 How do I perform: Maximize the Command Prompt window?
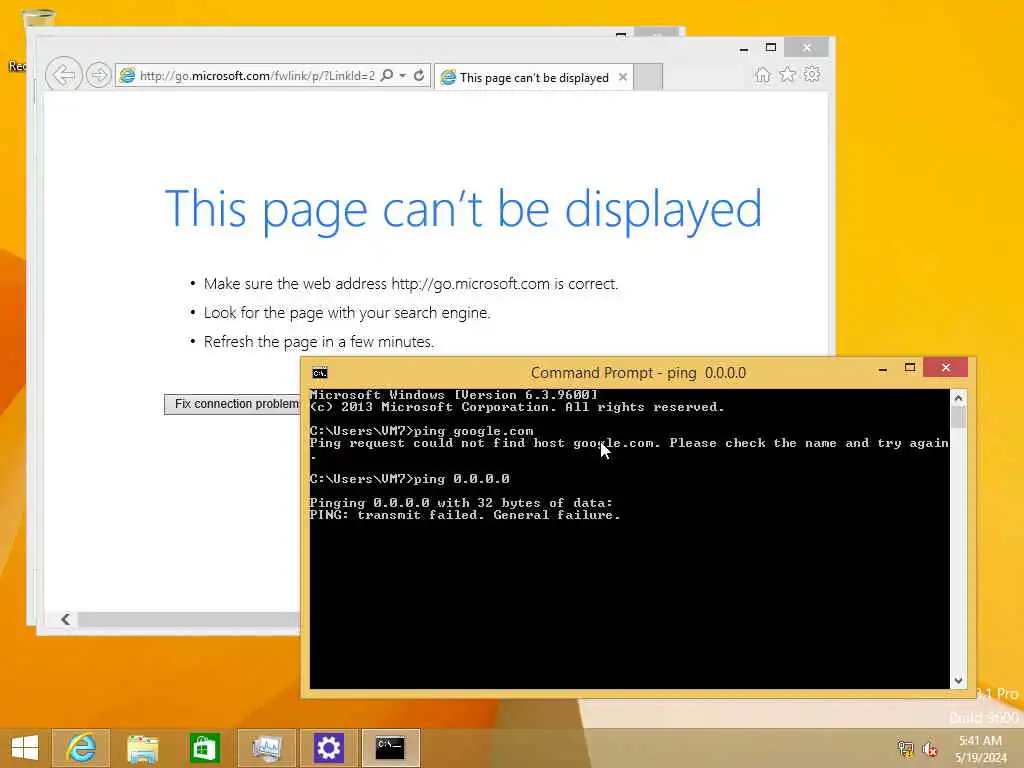point(910,368)
